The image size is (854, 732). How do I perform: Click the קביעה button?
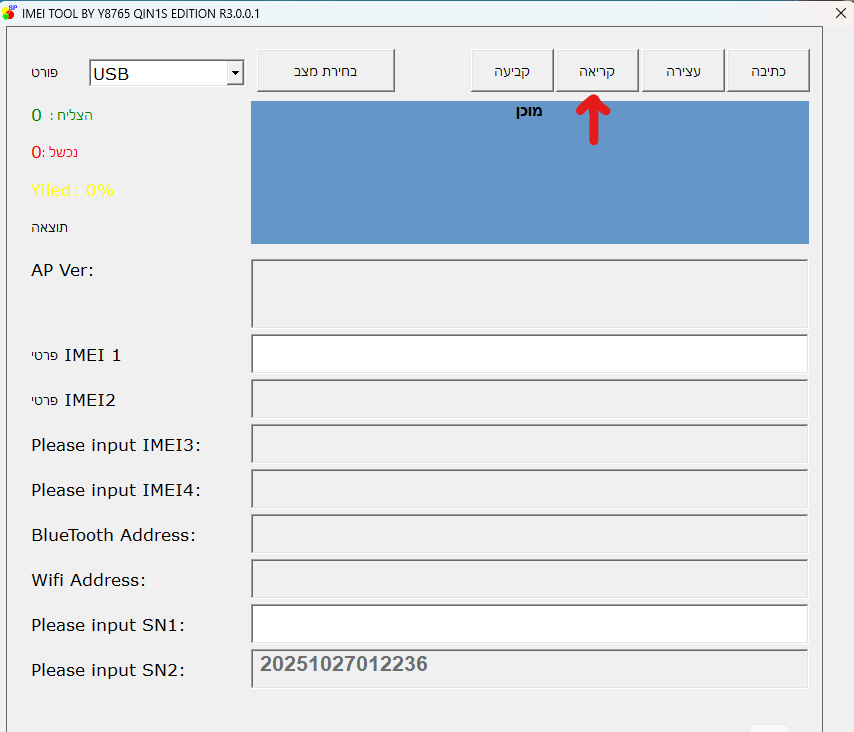click(512, 71)
